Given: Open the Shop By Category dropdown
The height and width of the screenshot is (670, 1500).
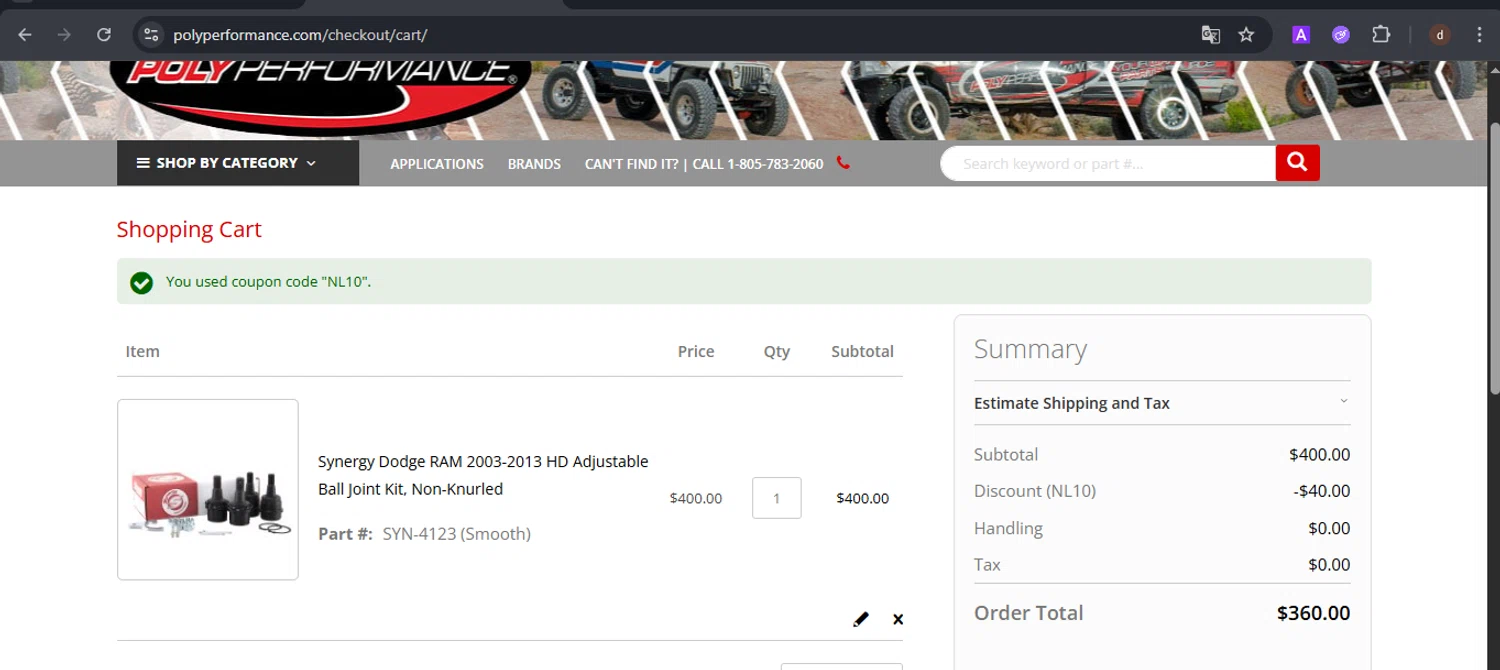Looking at the screenshot, I should coord(238,163).
